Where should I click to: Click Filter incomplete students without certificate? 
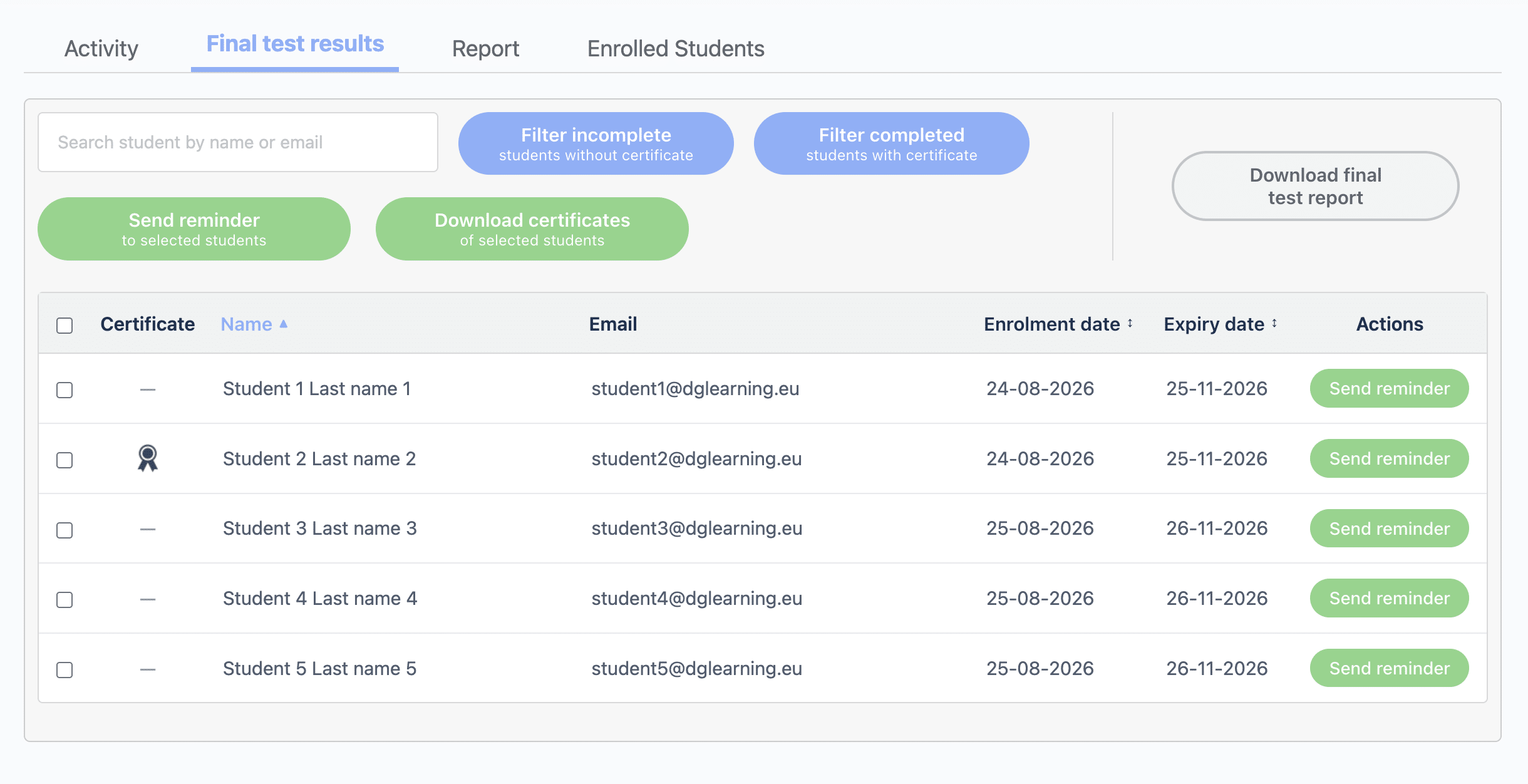[x=596, y=143]
